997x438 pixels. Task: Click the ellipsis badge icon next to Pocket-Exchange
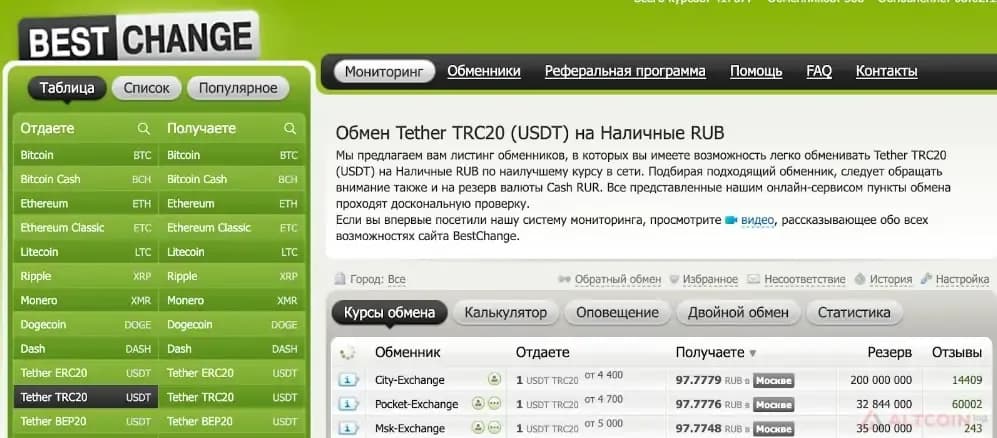pyautogui.click(x=494, y=403)
